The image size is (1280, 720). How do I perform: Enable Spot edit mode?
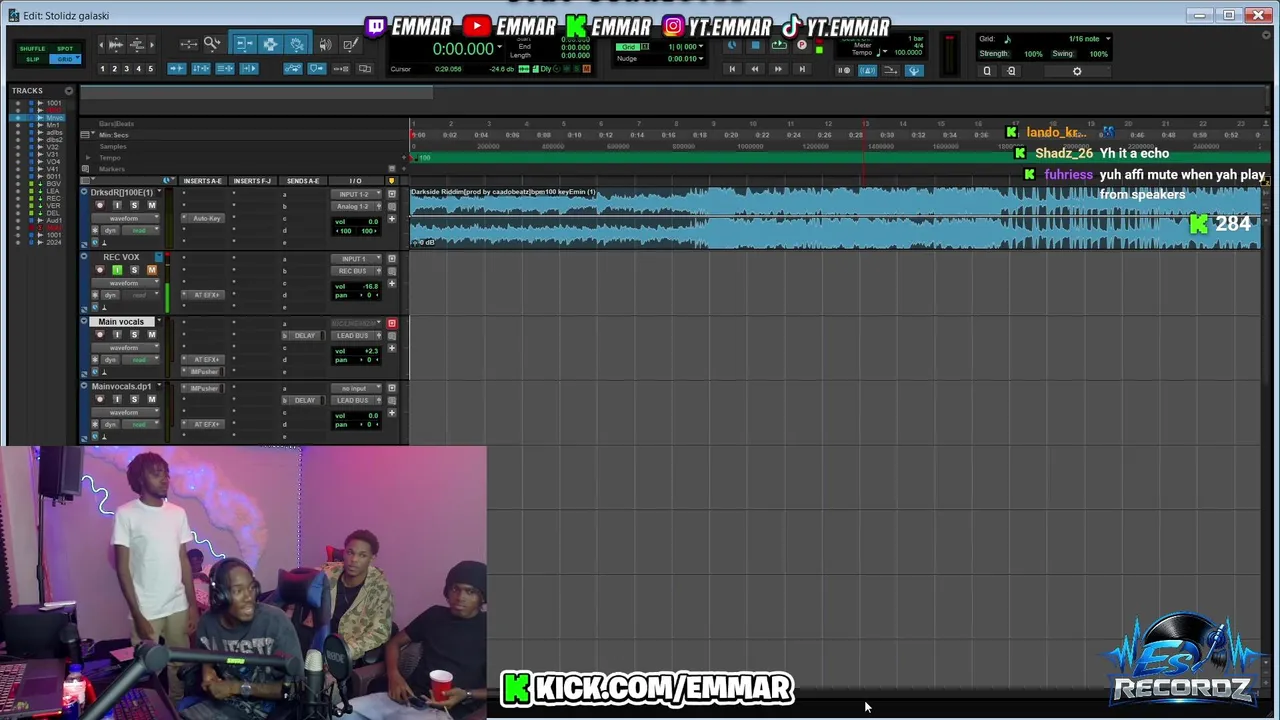pyautogui.click(x=65, y=49)
